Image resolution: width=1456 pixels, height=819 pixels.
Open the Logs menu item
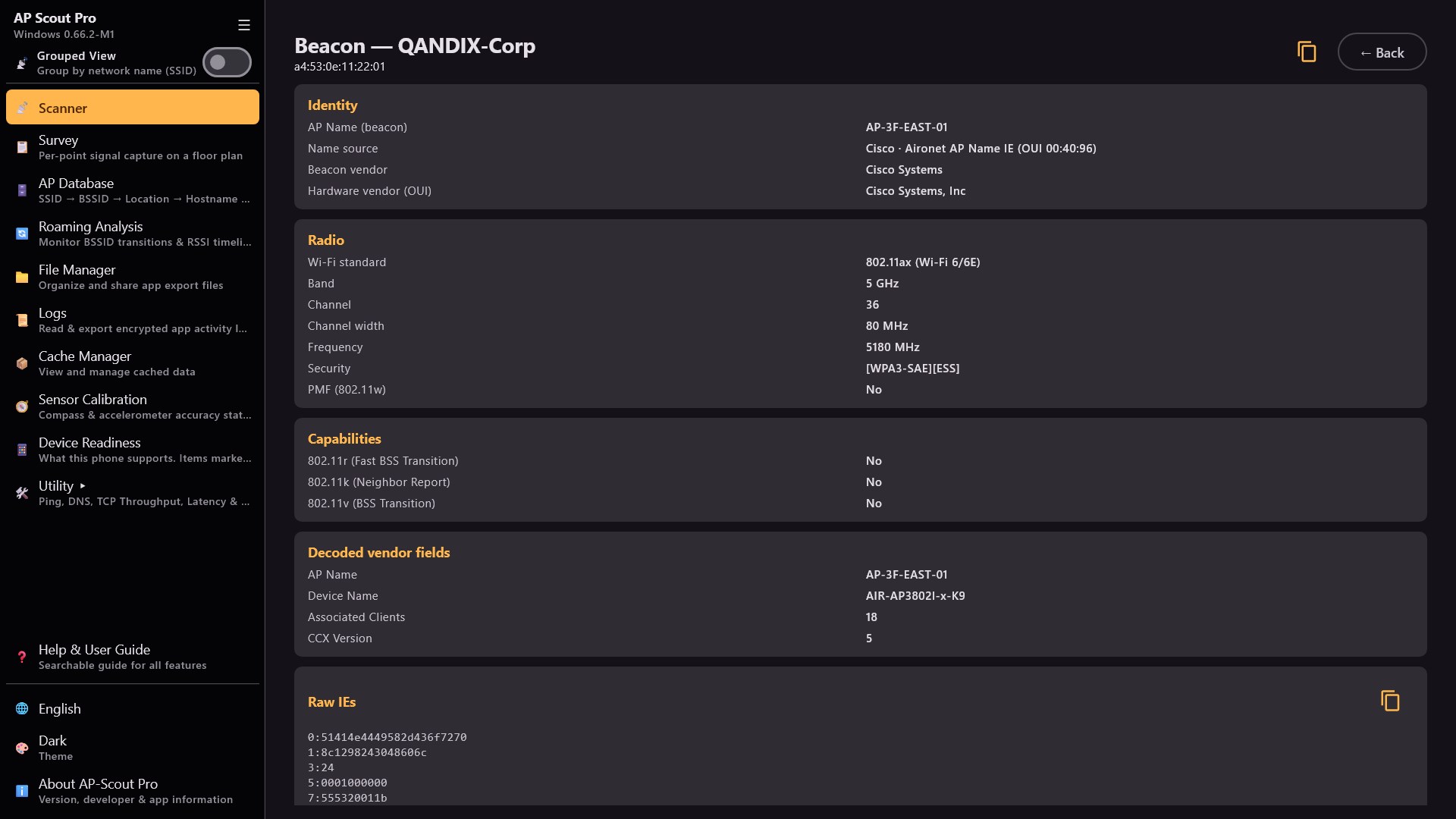pos(133,320)
